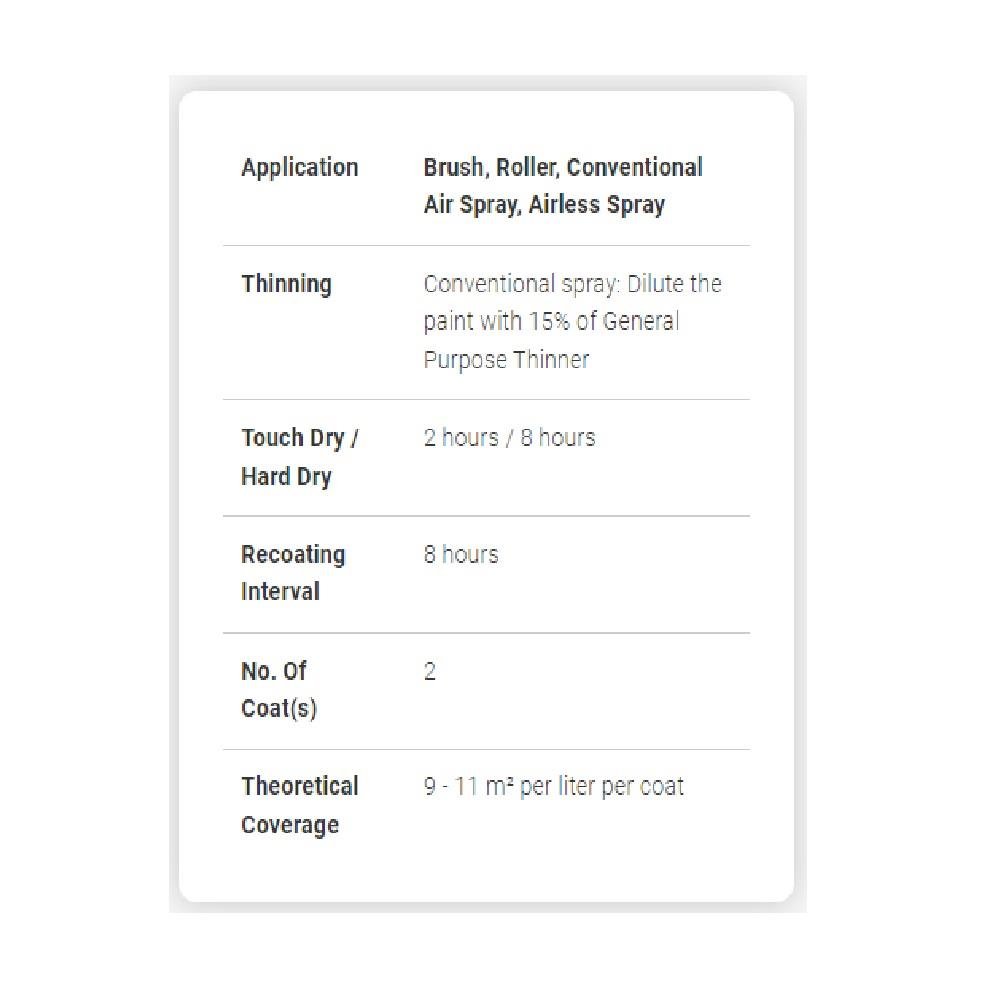Select the word "Brush" in application methods
The width and height of the screenshot is (1000, 1000).
453,167
